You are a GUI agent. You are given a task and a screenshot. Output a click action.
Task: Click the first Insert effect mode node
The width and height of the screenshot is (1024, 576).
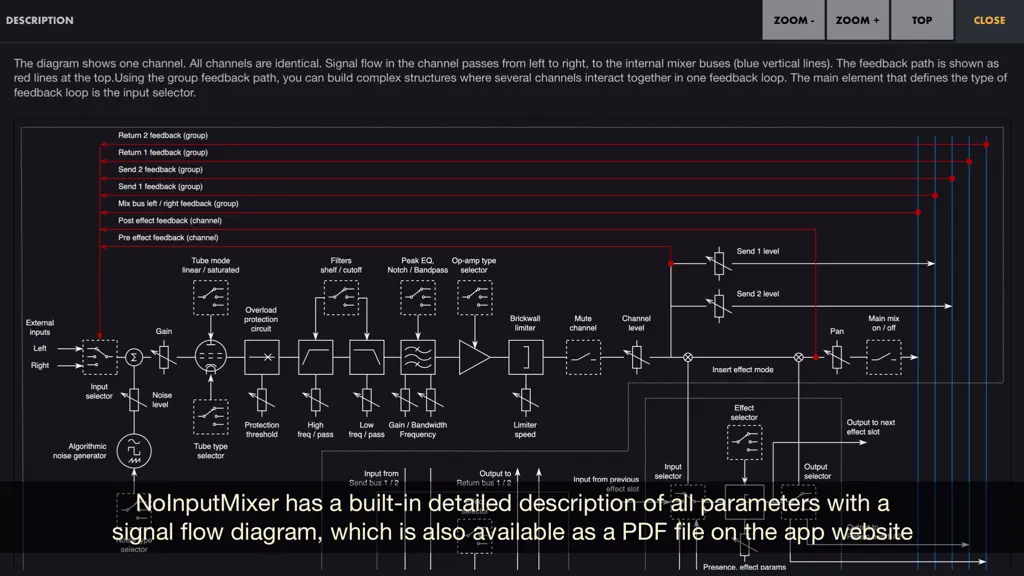(688, 357)
